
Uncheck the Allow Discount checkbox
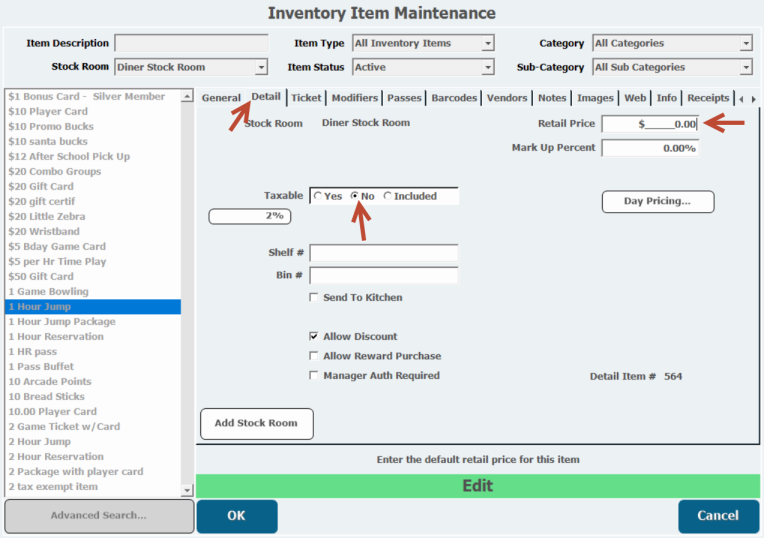click(315, 337)
